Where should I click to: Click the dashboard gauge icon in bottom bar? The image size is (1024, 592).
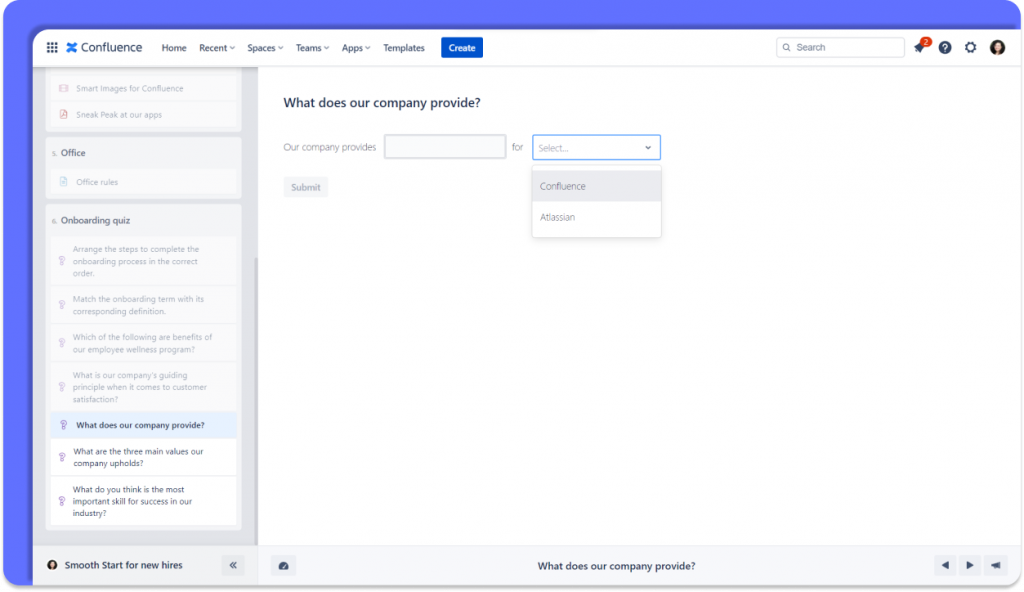point(283,566)
